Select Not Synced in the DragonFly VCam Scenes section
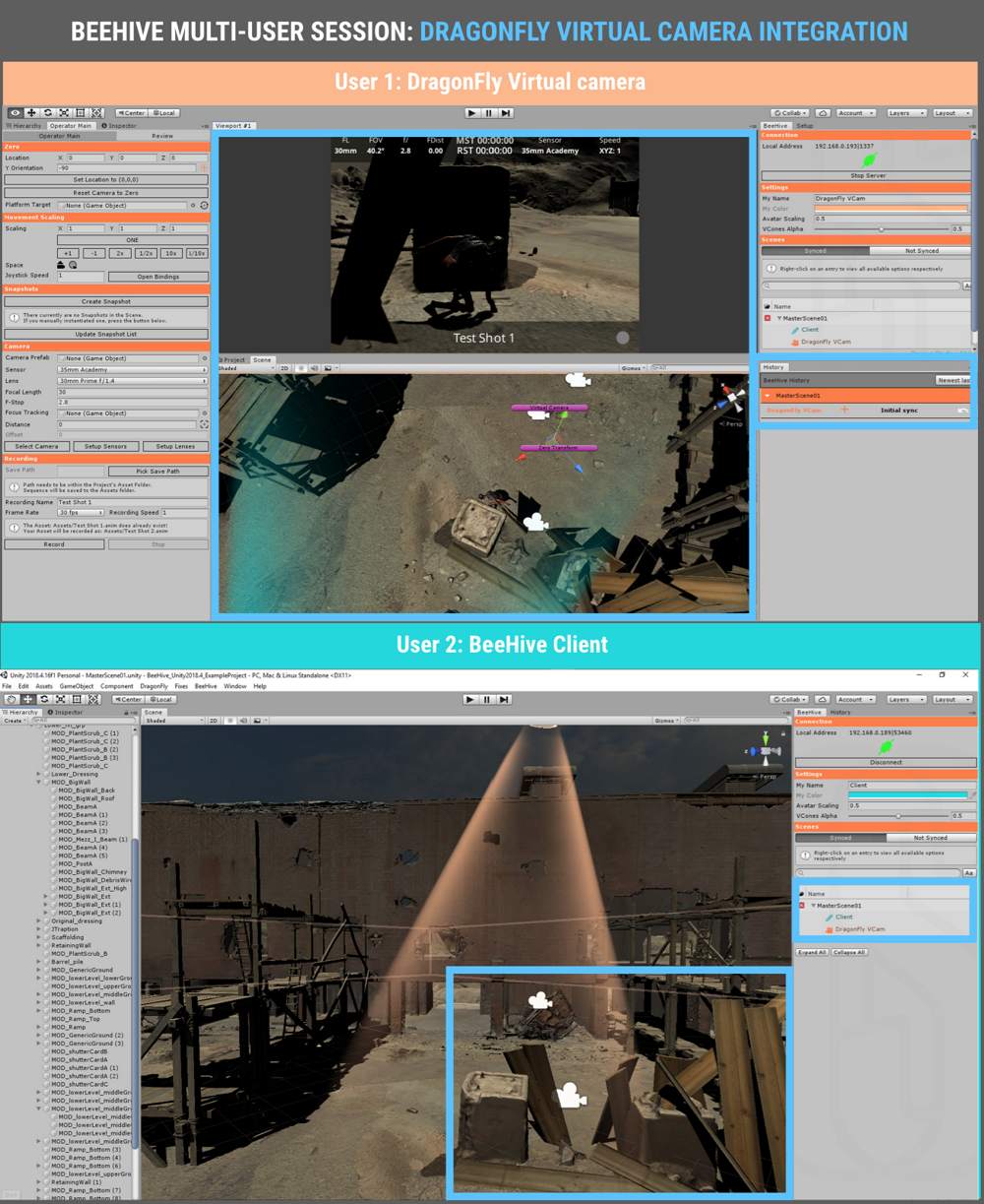Image resolution: width=984 pixels, height=1204 pixels. [921, 251]
